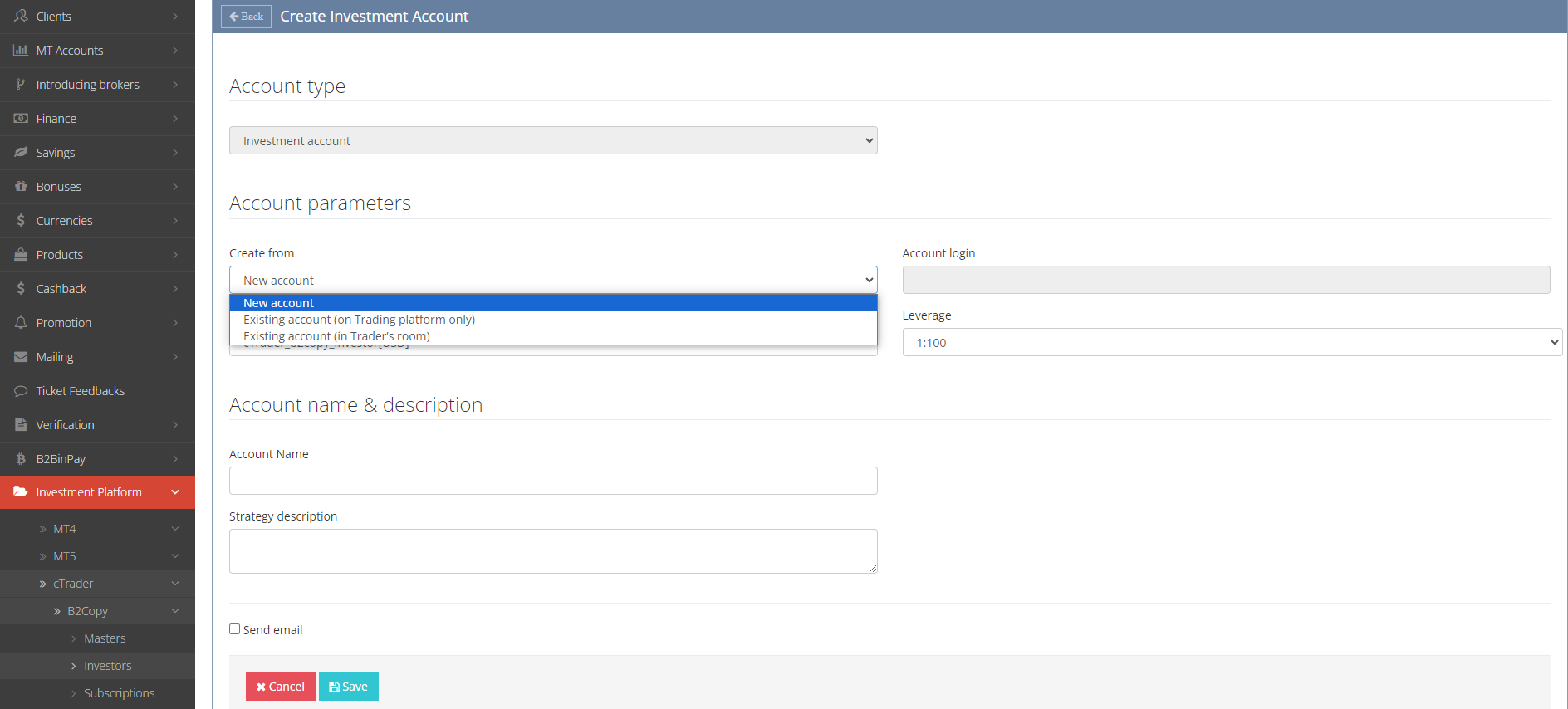Screen dimensions: 1568x709
Task: Click the Savings leaf icon
Action: 21,153
